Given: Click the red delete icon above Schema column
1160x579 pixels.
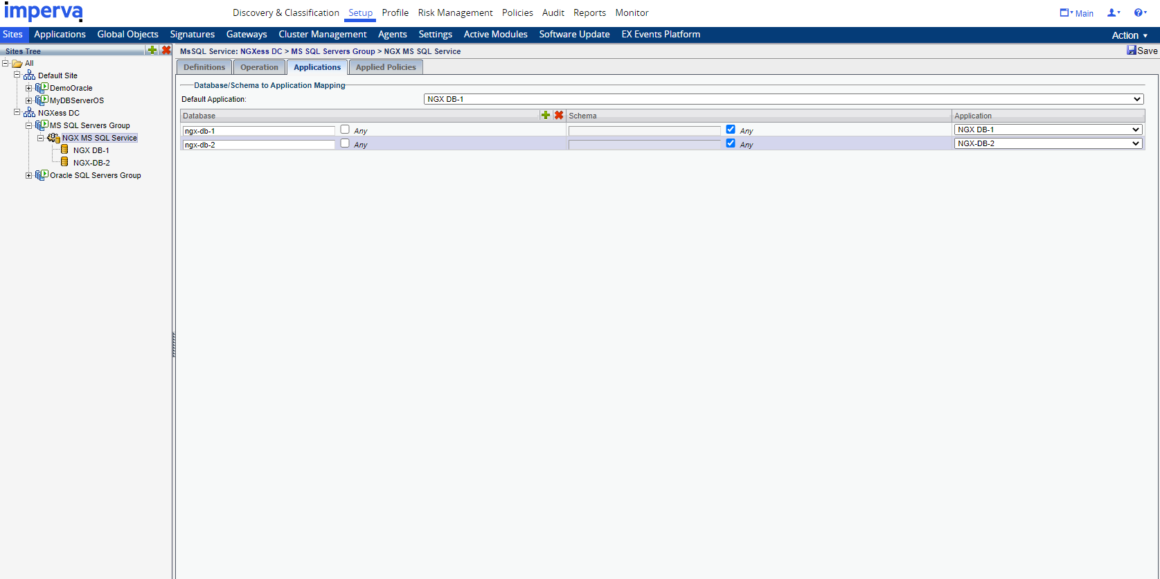Looking at the screenshot, I should [x=560, y=115].
